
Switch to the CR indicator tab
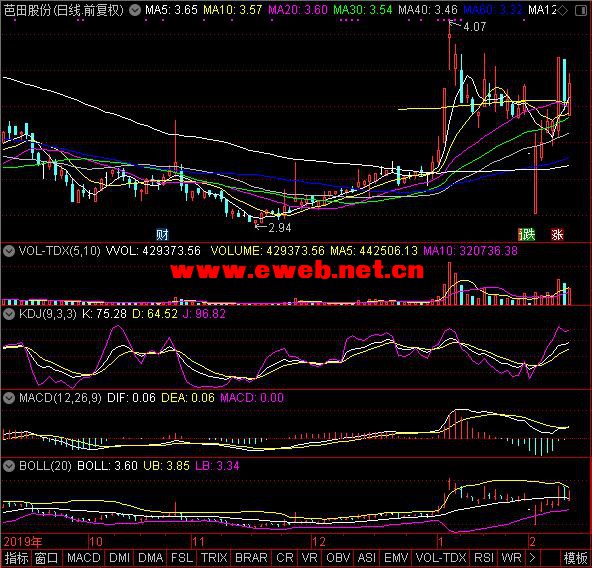tap(285, 558)
